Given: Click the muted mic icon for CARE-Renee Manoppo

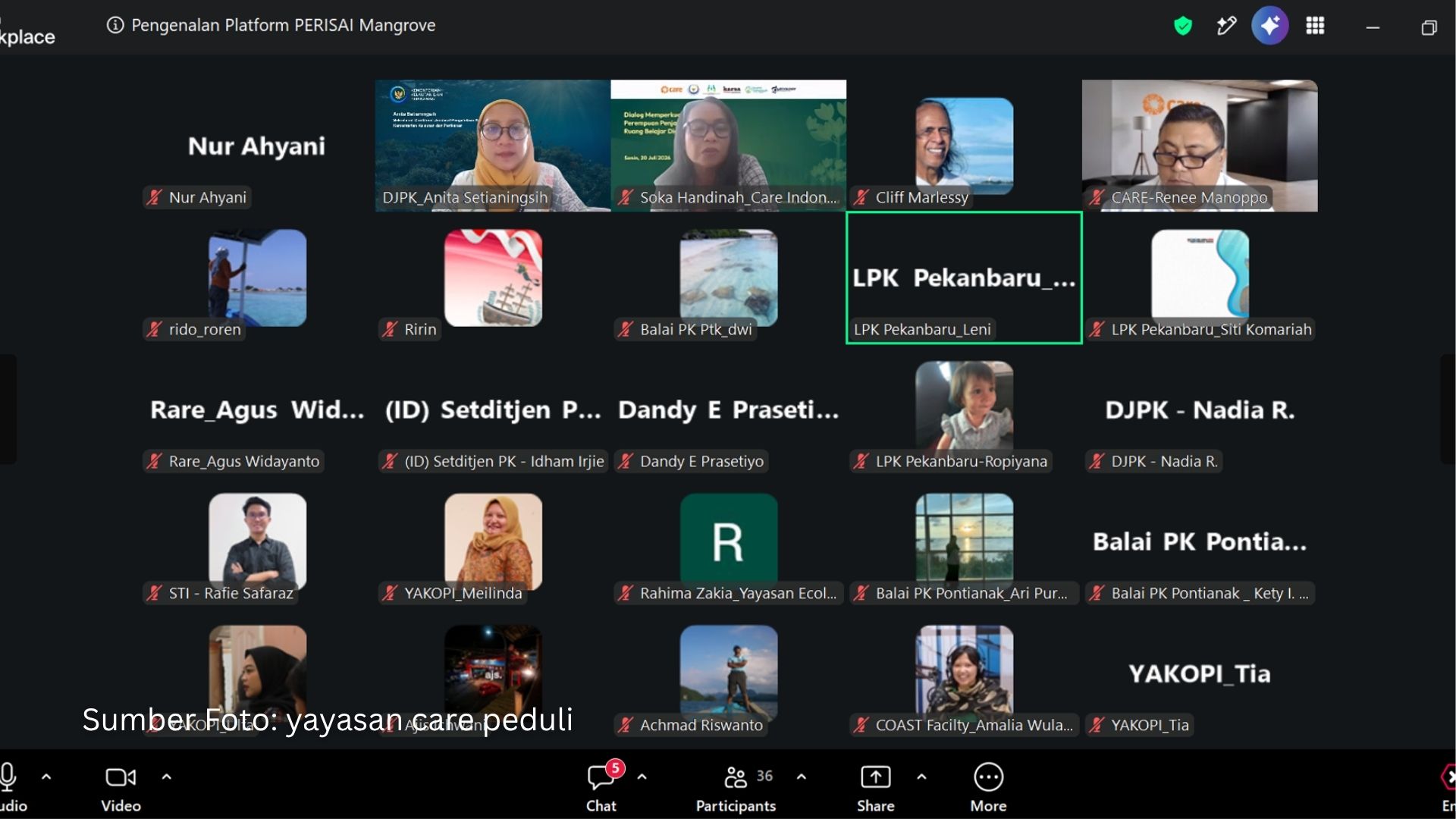Looking at the screenshot, I should pos(1097,197).
